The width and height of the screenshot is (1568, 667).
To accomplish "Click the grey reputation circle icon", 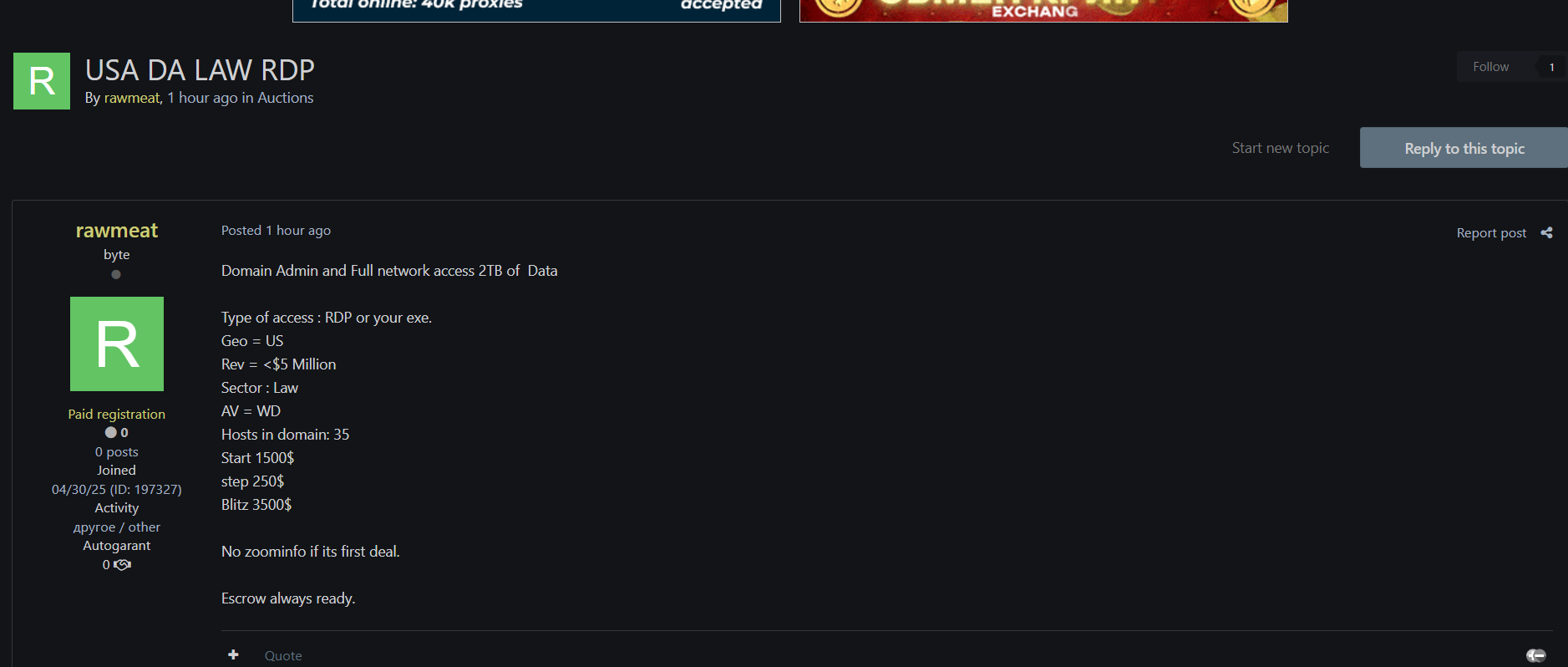I will (x=110, y=433).
